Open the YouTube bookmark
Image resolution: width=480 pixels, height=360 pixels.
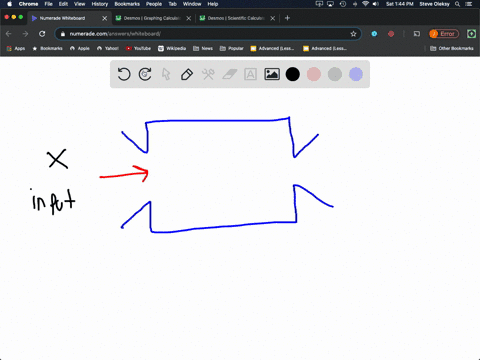click(x=138, y=48)
